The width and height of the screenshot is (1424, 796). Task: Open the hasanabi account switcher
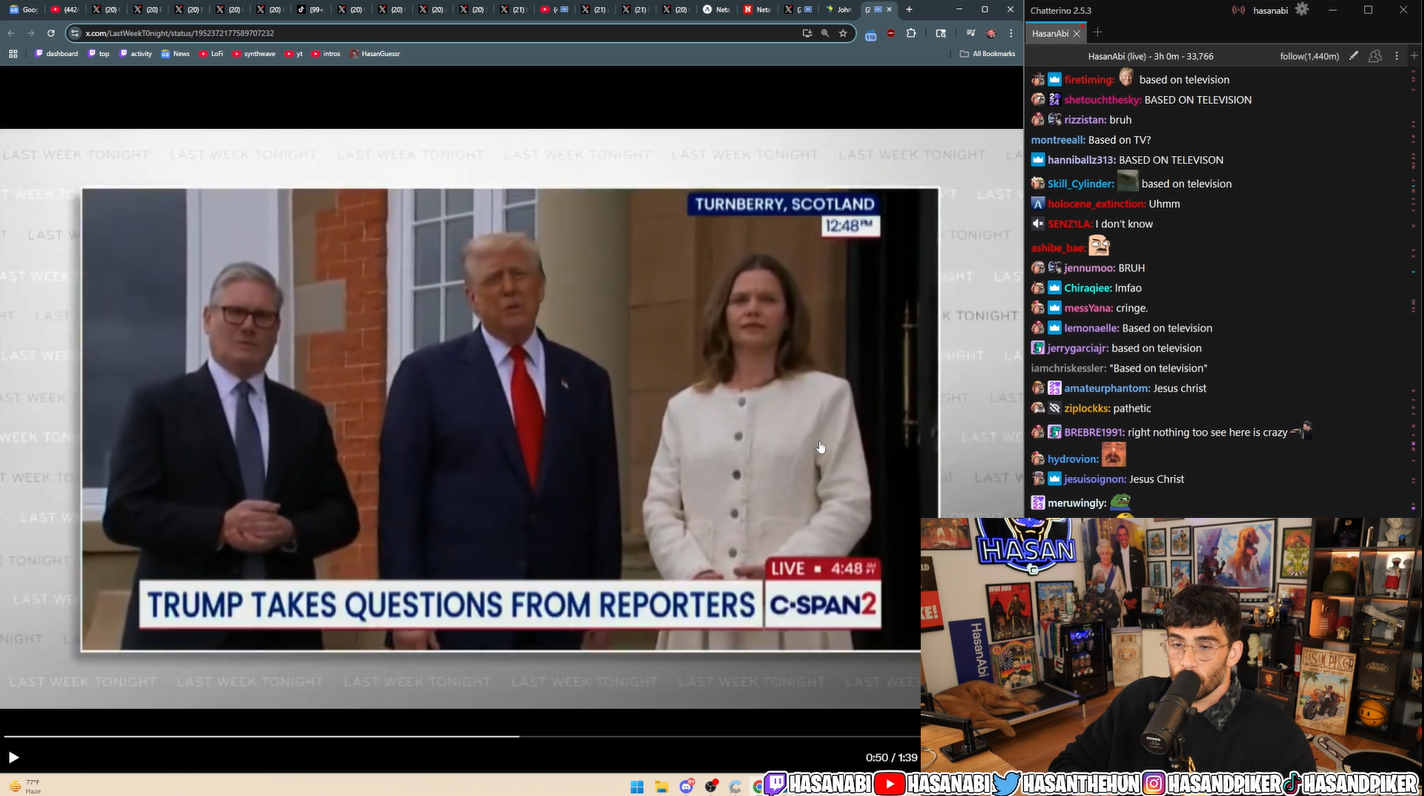pyautogui.click(x=1270, y=10)
